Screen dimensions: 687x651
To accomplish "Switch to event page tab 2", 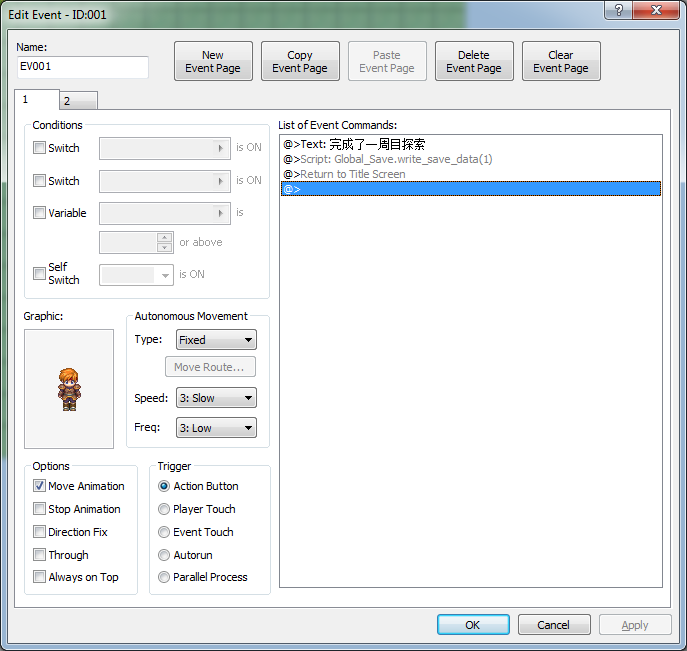I will click(78, 101).
